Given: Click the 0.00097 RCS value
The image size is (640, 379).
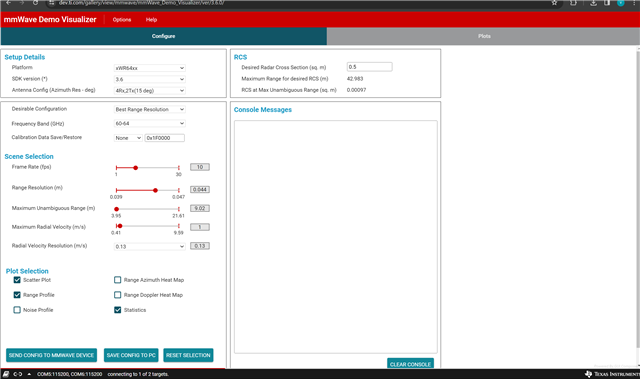Looking at the screenshot, I should (356, 90).
